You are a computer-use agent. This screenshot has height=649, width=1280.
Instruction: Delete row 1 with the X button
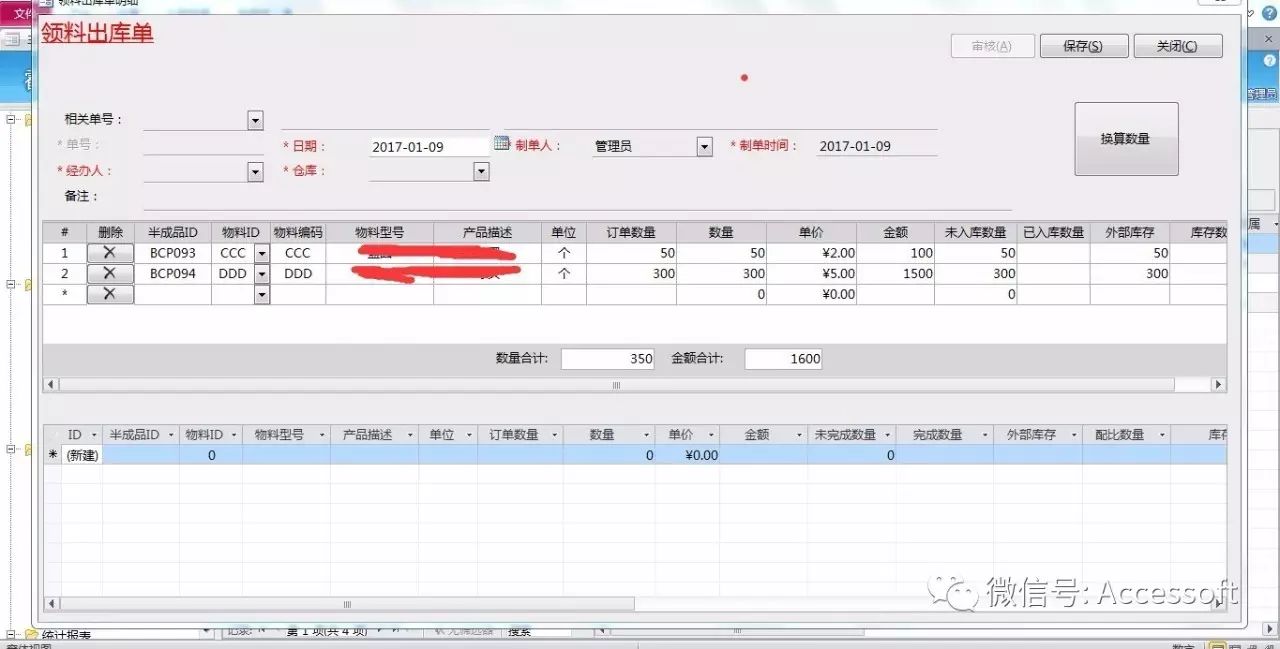pyautogui.click(x=110, y=253)
